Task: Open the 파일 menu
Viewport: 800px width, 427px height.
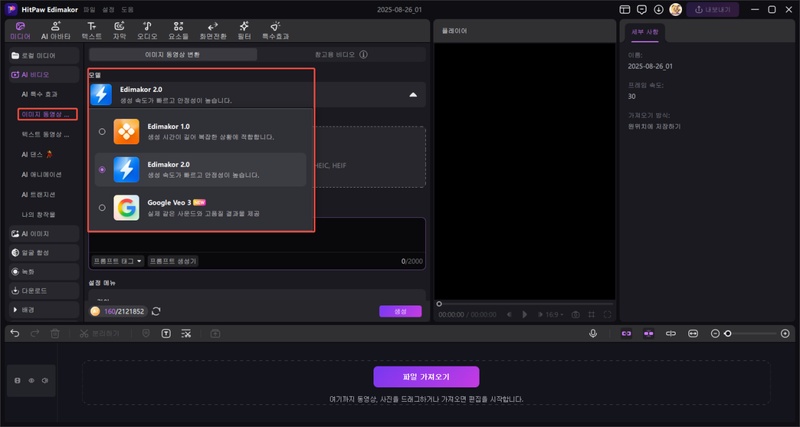Action: 89,10
